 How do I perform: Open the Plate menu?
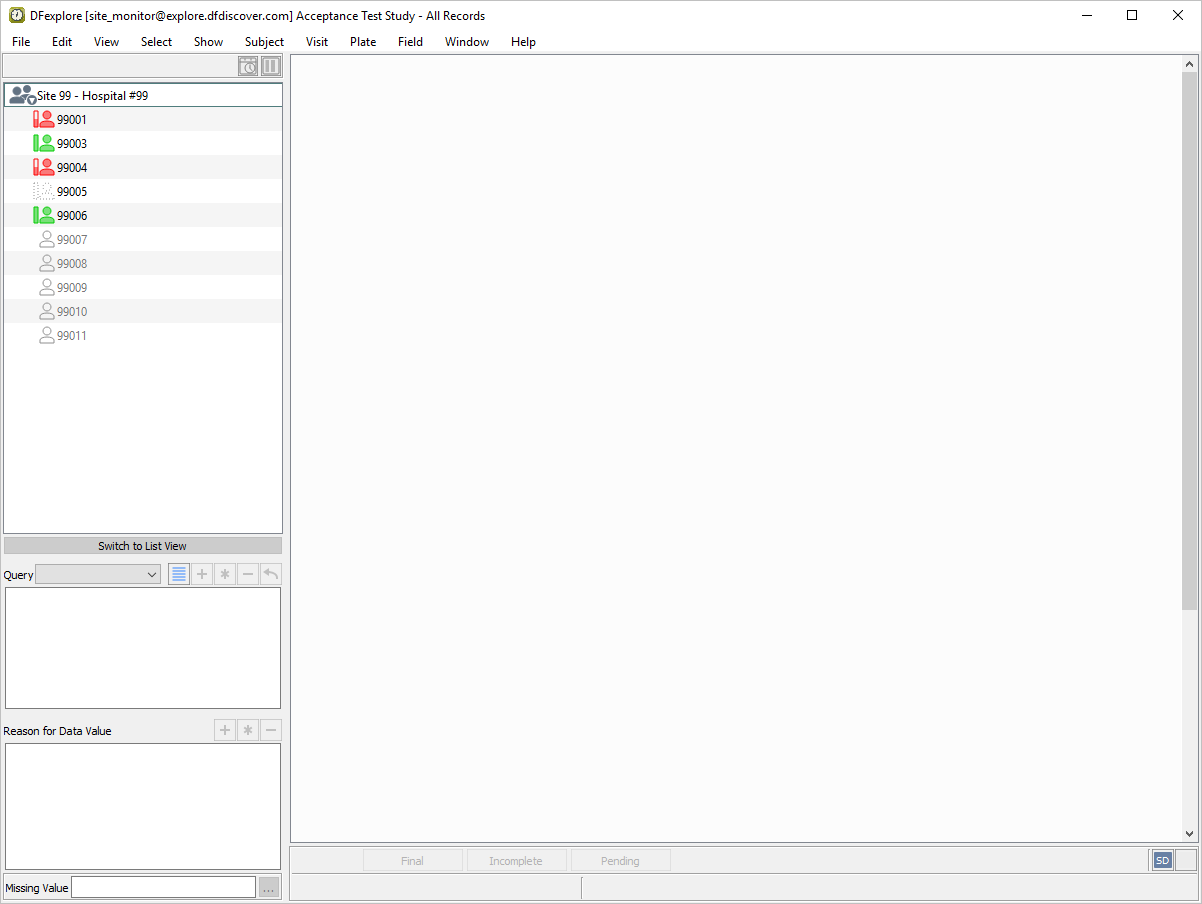click(363, 42)
